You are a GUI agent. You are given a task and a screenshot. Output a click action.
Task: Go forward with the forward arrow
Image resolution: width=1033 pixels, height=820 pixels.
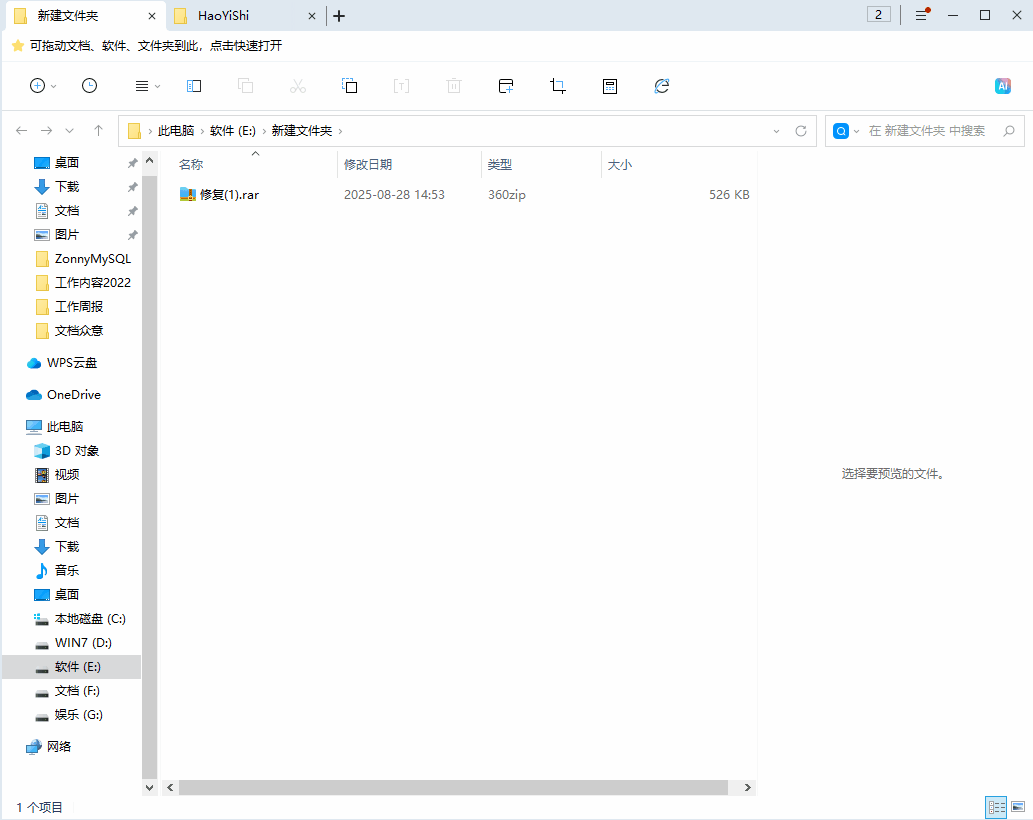(46, 130)
